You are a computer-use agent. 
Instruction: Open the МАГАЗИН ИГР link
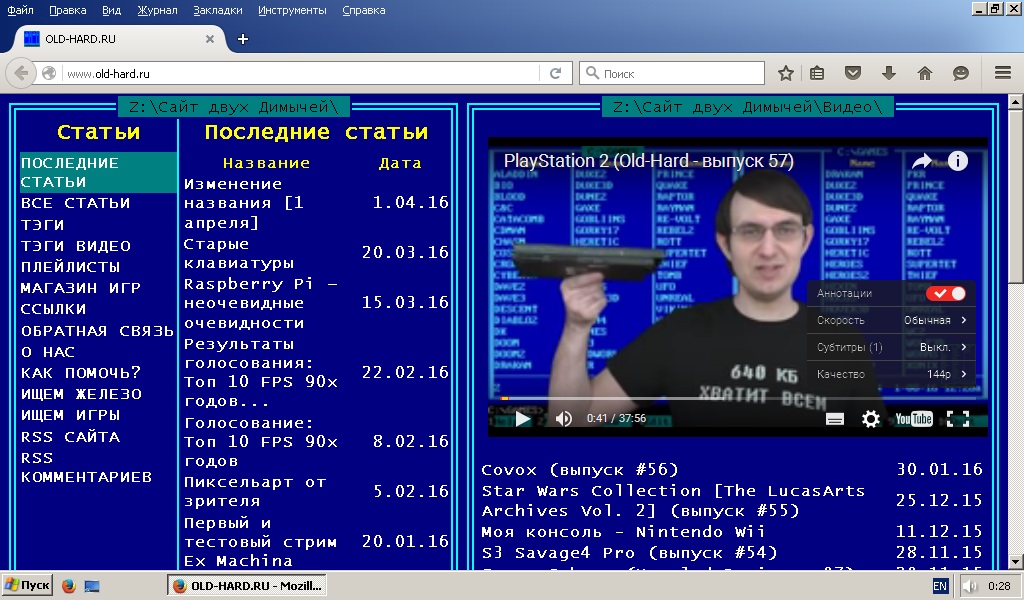(x=81, y=288)
